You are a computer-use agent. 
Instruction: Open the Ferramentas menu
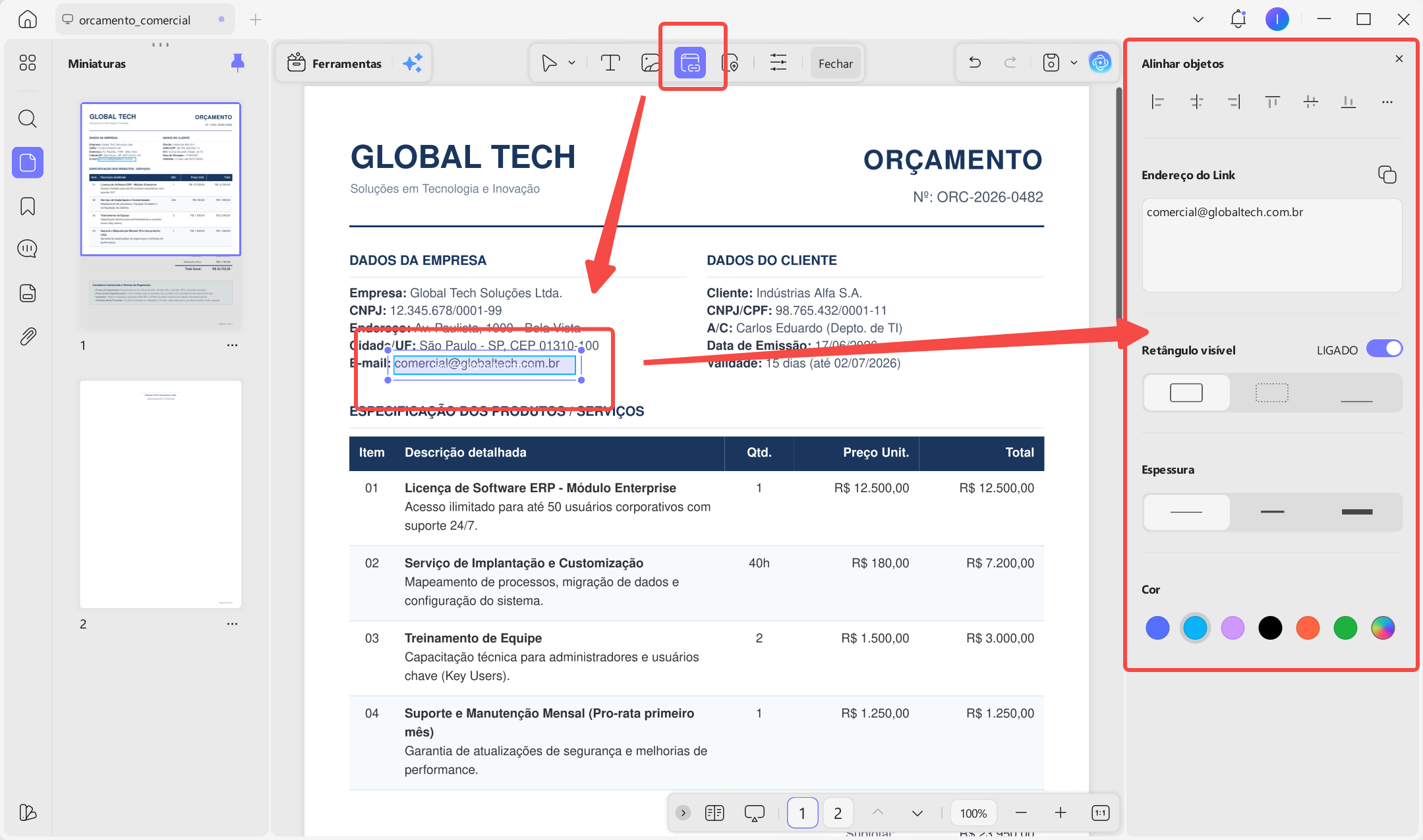tap(335, 63)
